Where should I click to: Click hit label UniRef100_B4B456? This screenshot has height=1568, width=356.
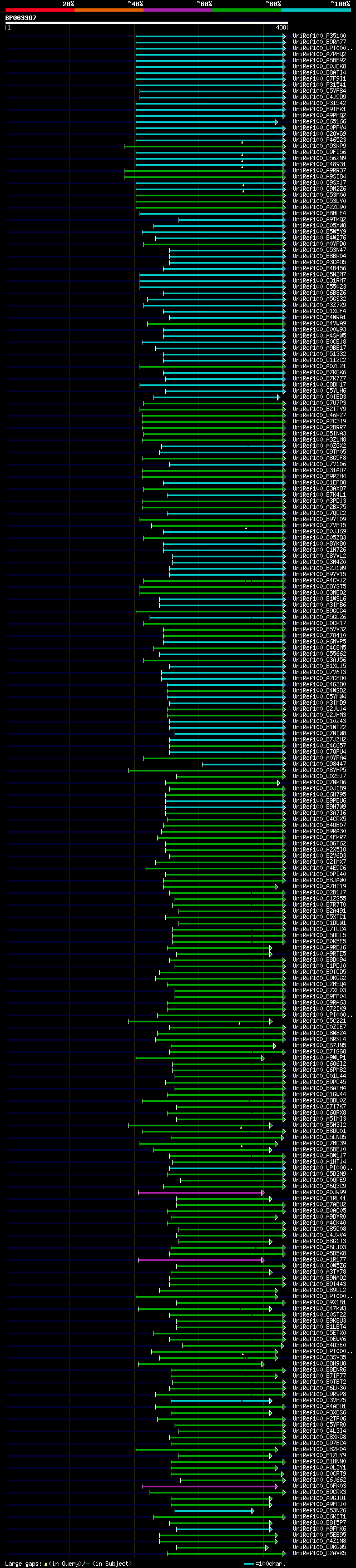tap(319, 269)
